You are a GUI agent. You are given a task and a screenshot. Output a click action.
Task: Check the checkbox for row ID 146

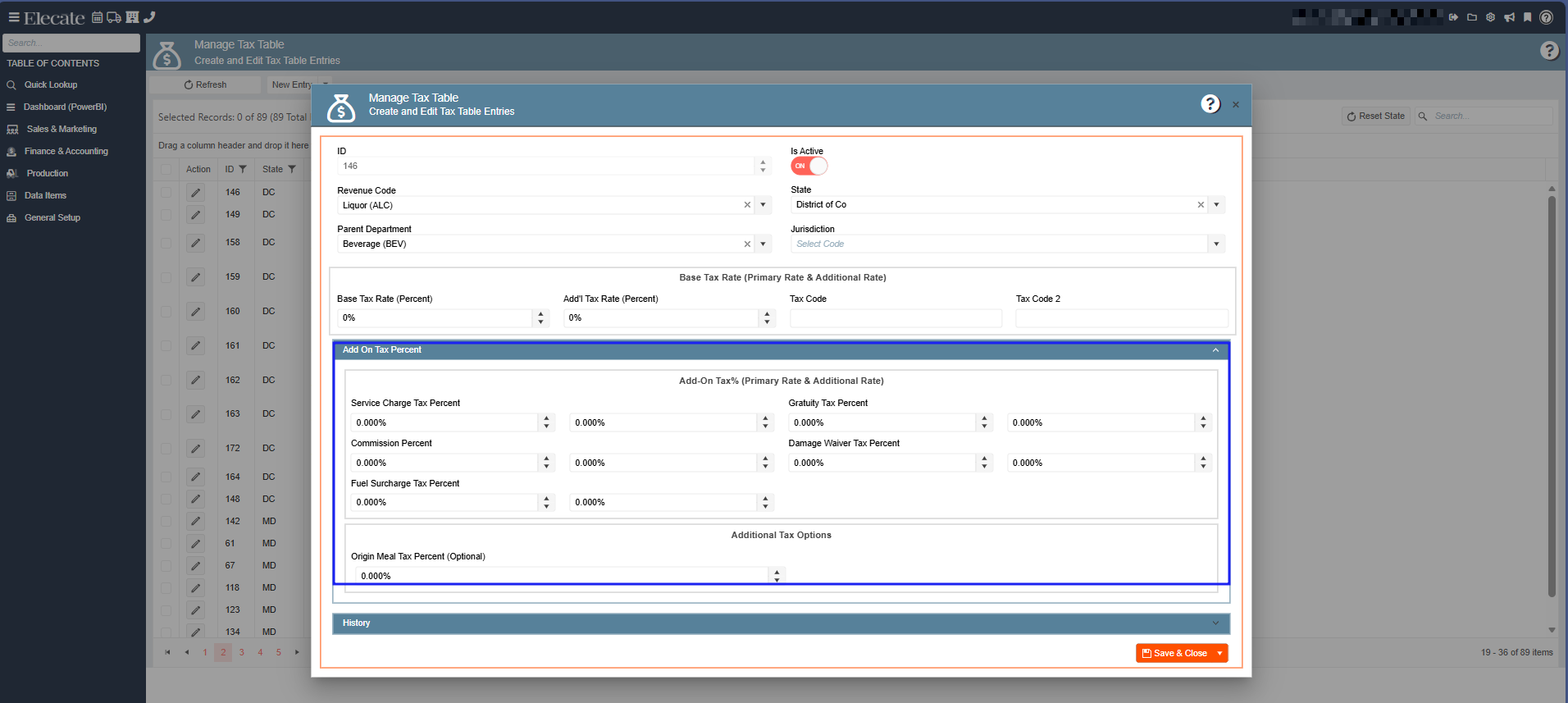click(166, 192)
